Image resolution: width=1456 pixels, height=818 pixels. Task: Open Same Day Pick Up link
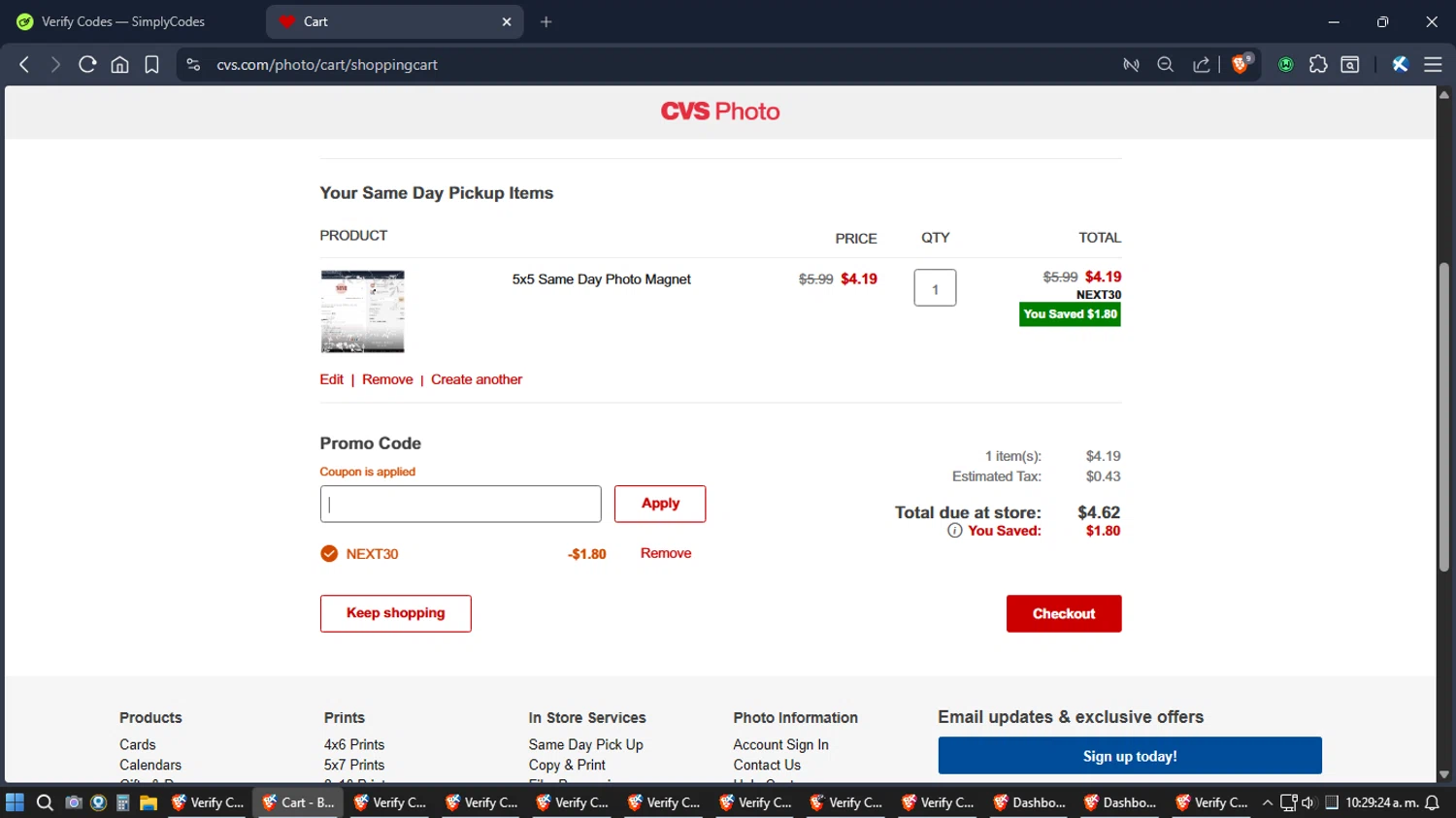585,744
